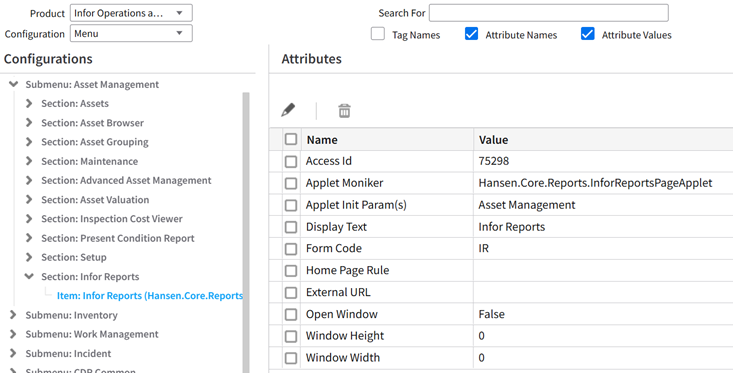Click the trash delete icon
733x373 pixels.
(x=345, y=111)
